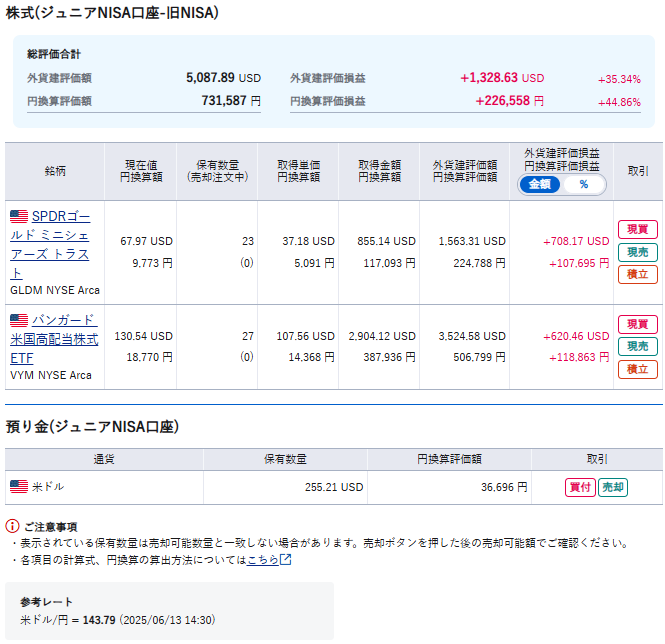This screenshot has width=665, height=644.
Task: Click the 現在値 円換算額 column header
Action: point(141,171)
